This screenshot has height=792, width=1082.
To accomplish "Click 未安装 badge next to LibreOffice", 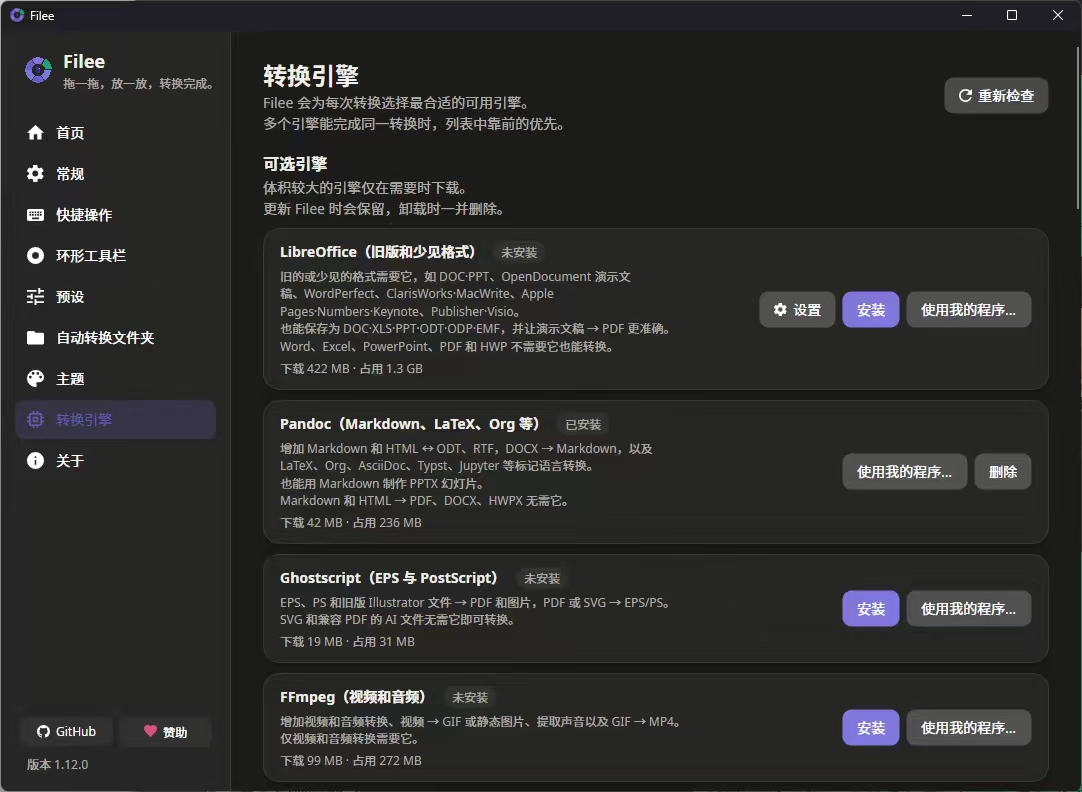I will click(x=519, y=253).
